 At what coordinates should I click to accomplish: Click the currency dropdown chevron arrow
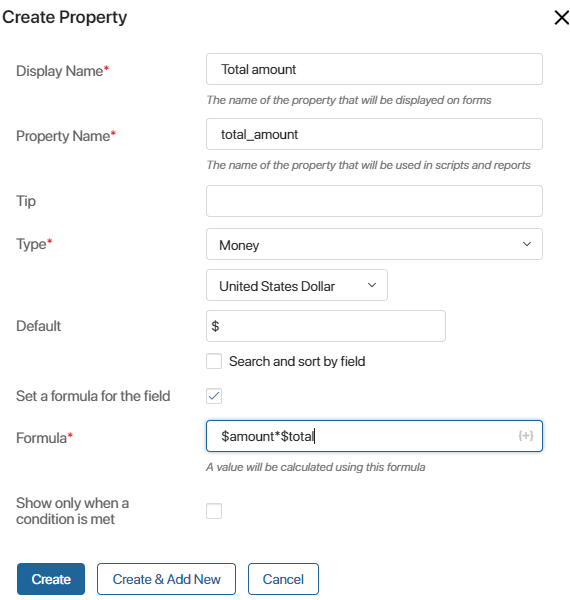click(372, 285)
